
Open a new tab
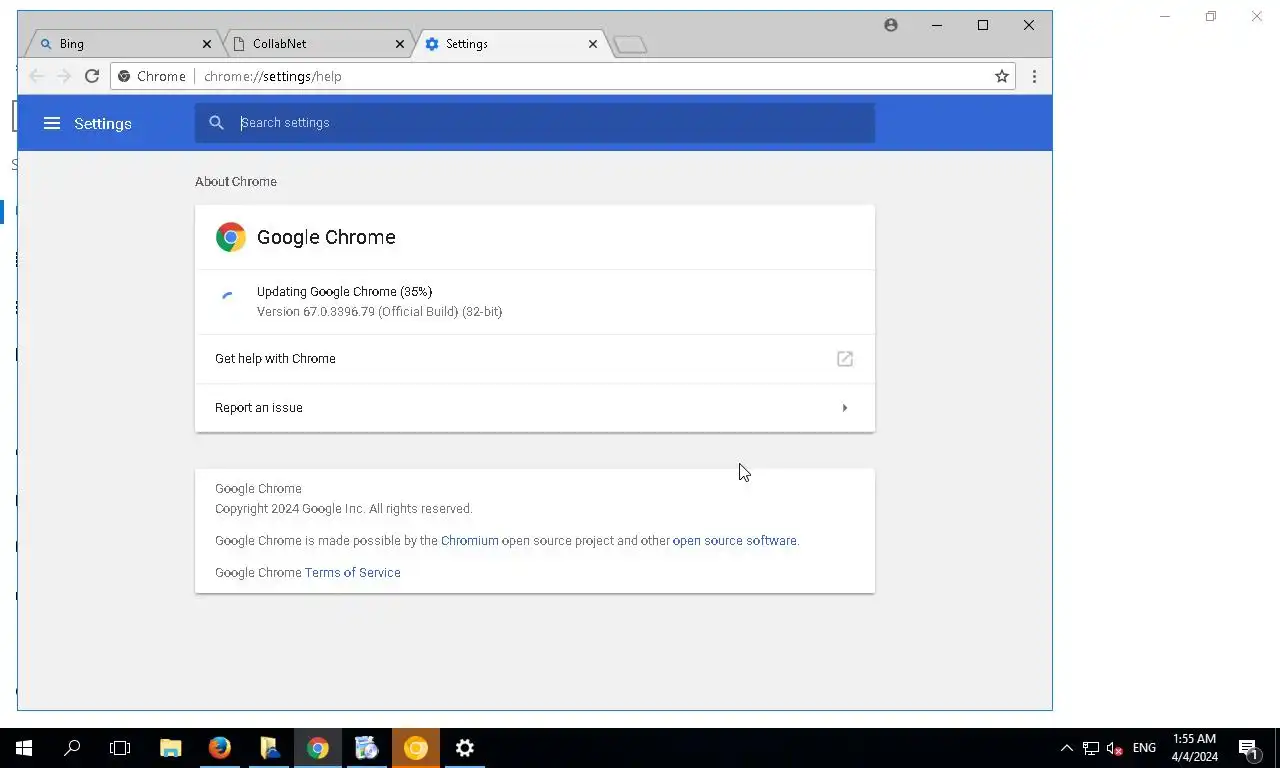pyautogui.click(x=630, y=45)
